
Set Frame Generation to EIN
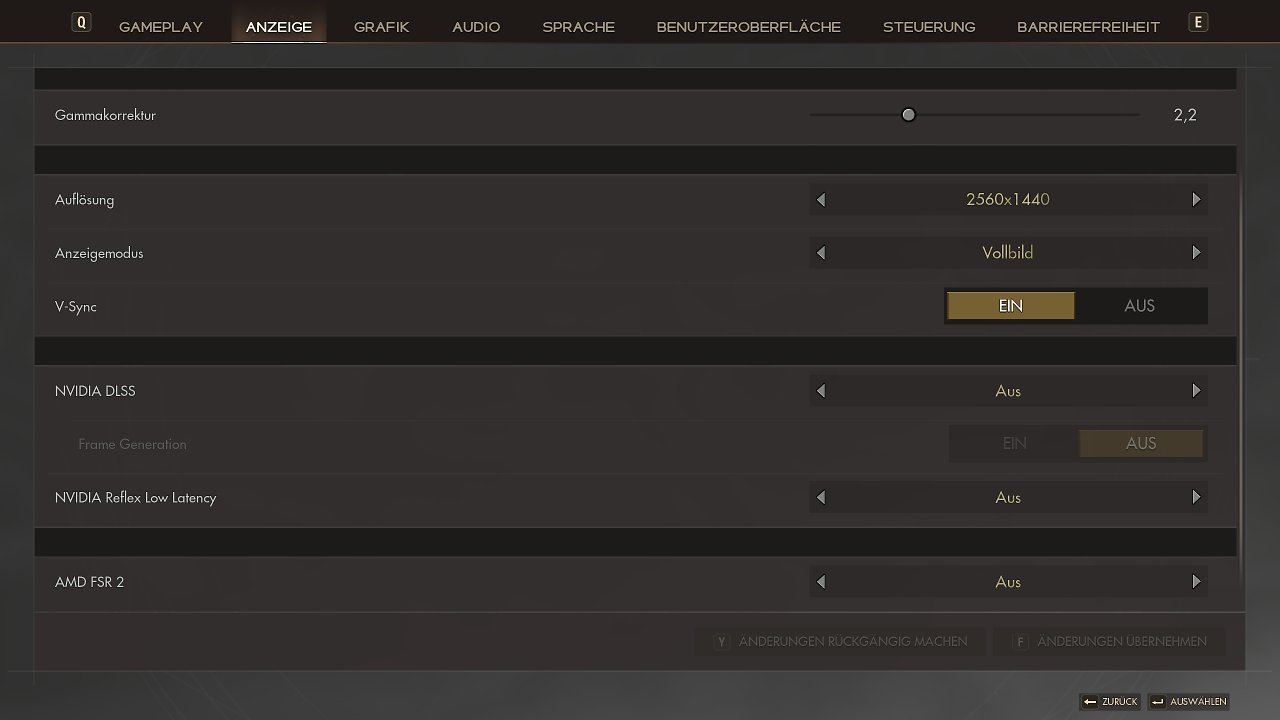(x=1014, y=444)
